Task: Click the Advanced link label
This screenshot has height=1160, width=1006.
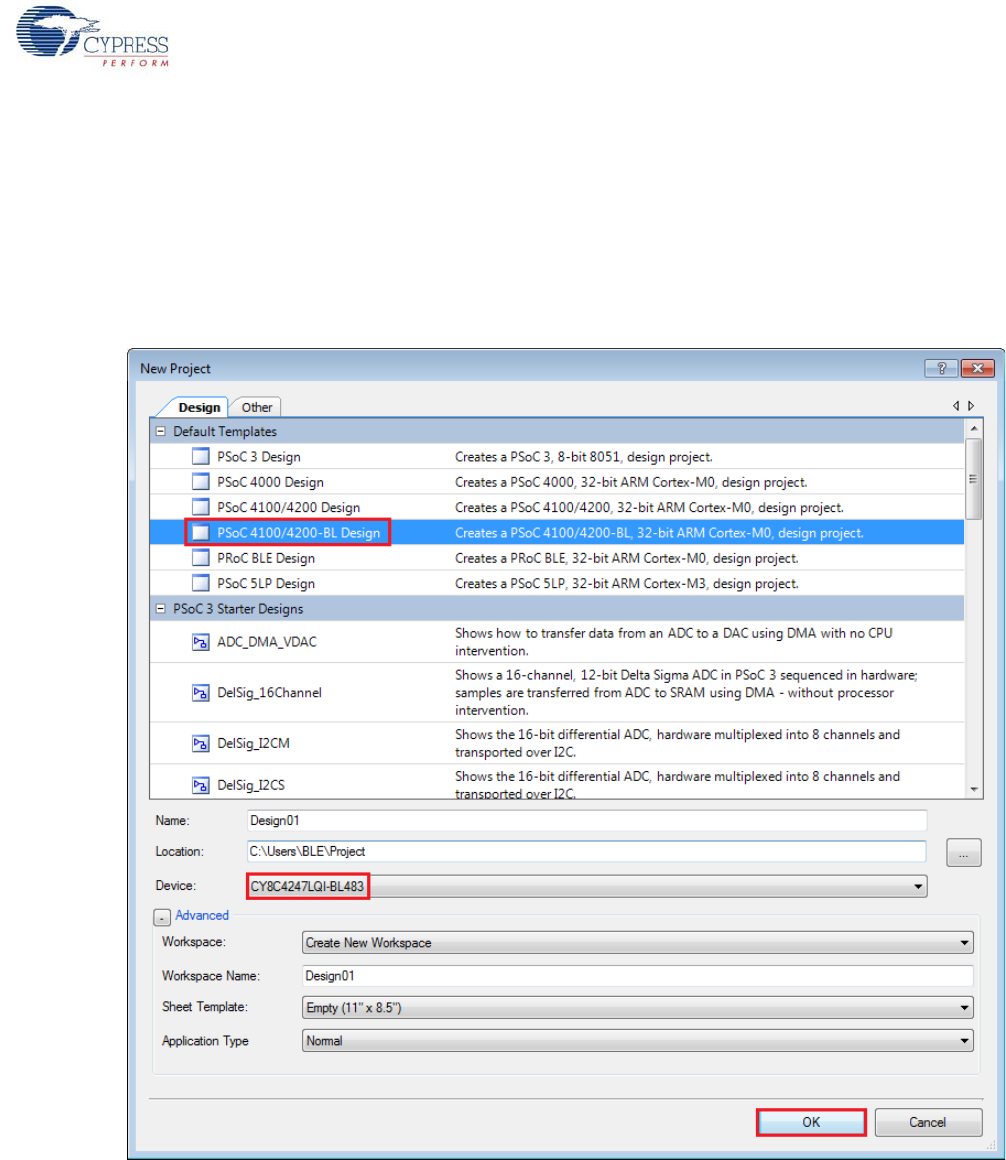Action: pyautogui.click(x=202, y=915)
